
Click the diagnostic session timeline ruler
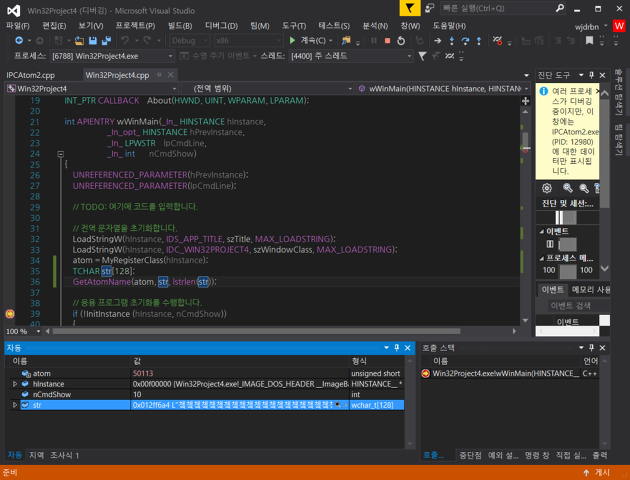(x=567, y=217)
